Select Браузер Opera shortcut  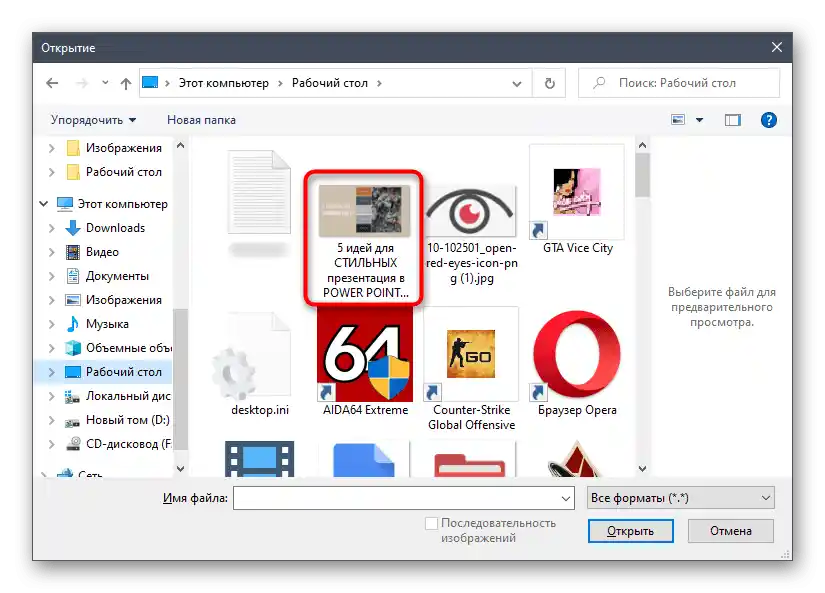577,362
